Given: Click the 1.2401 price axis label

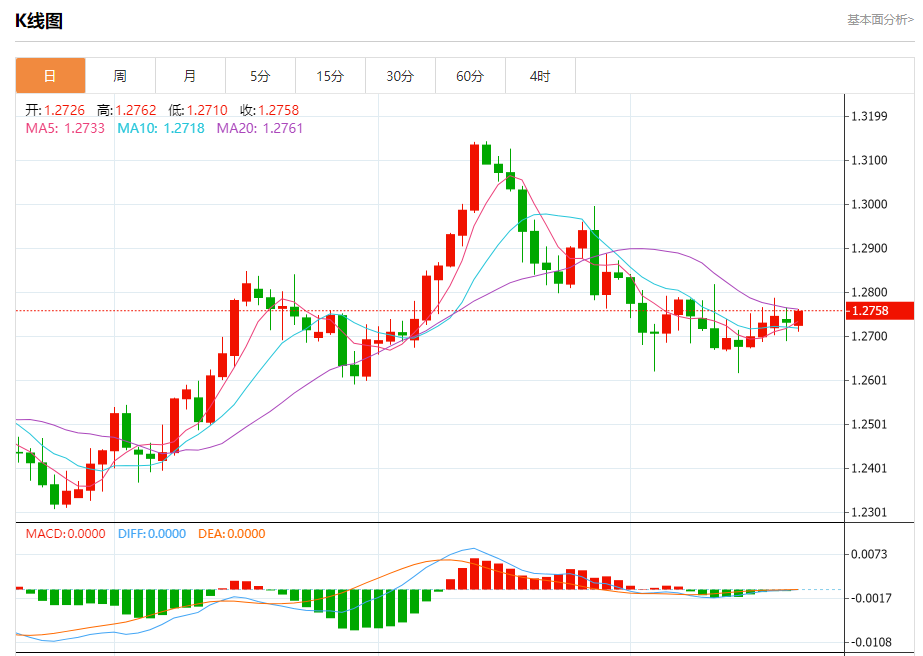Looking at the screenshot, I should (869, 469).
